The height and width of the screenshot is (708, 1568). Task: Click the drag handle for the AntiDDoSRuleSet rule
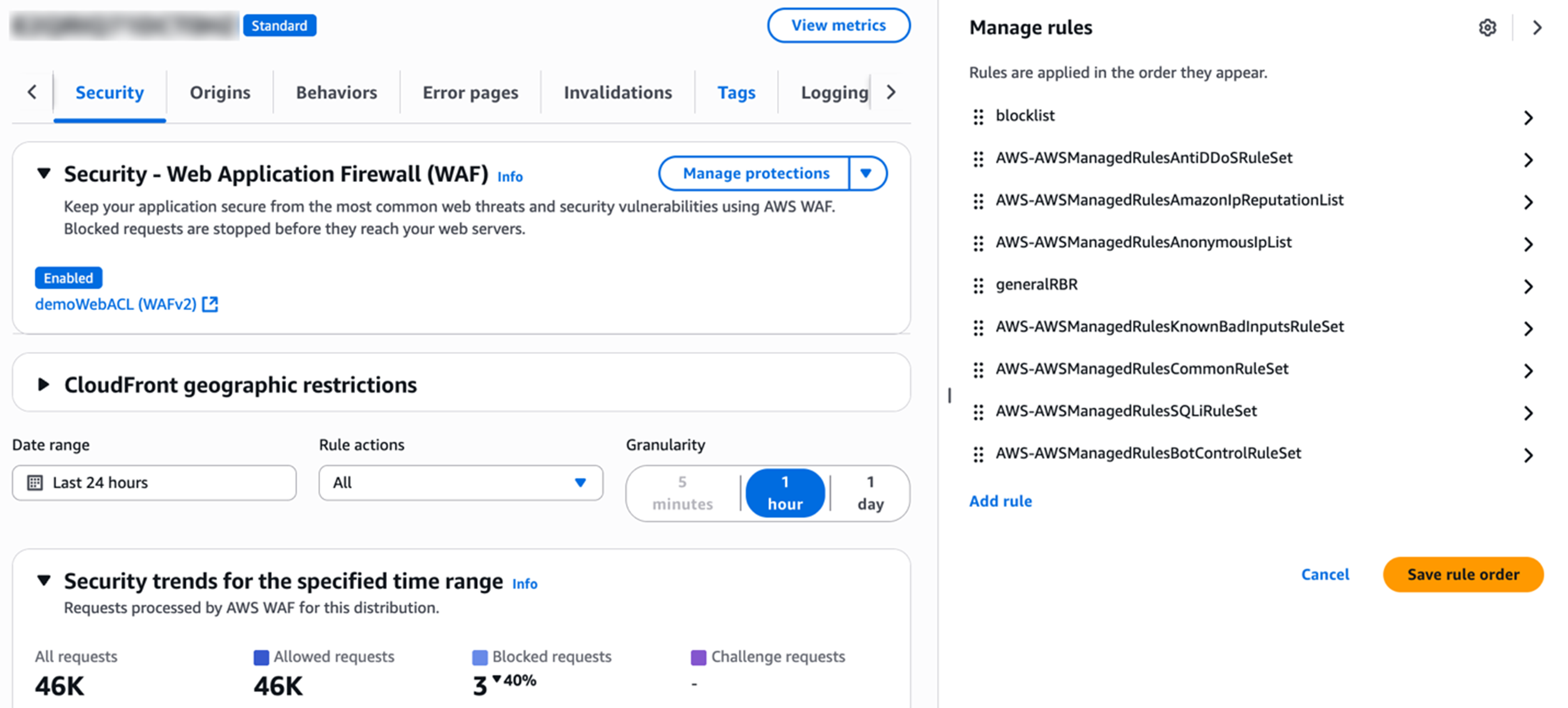pos(978,159)
